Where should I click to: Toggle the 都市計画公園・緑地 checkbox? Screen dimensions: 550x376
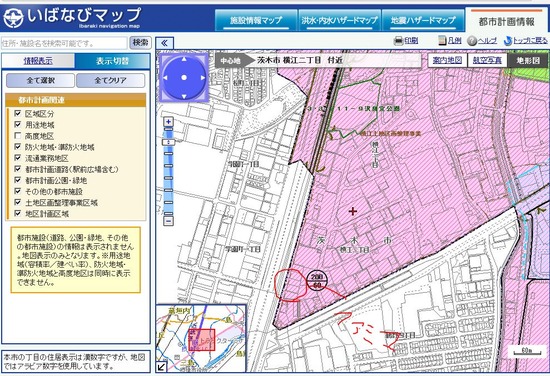point(18,180)
